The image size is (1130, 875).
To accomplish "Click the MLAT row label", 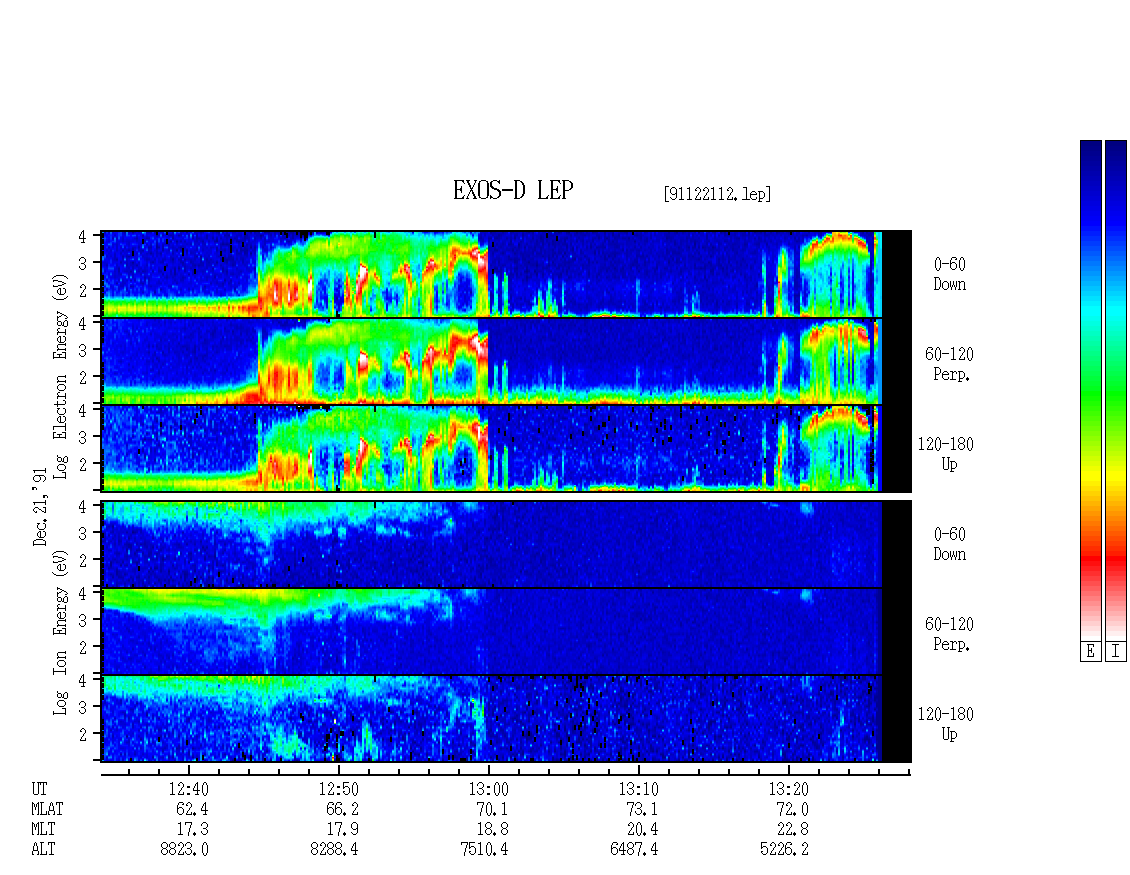I will tap(47, 809).
